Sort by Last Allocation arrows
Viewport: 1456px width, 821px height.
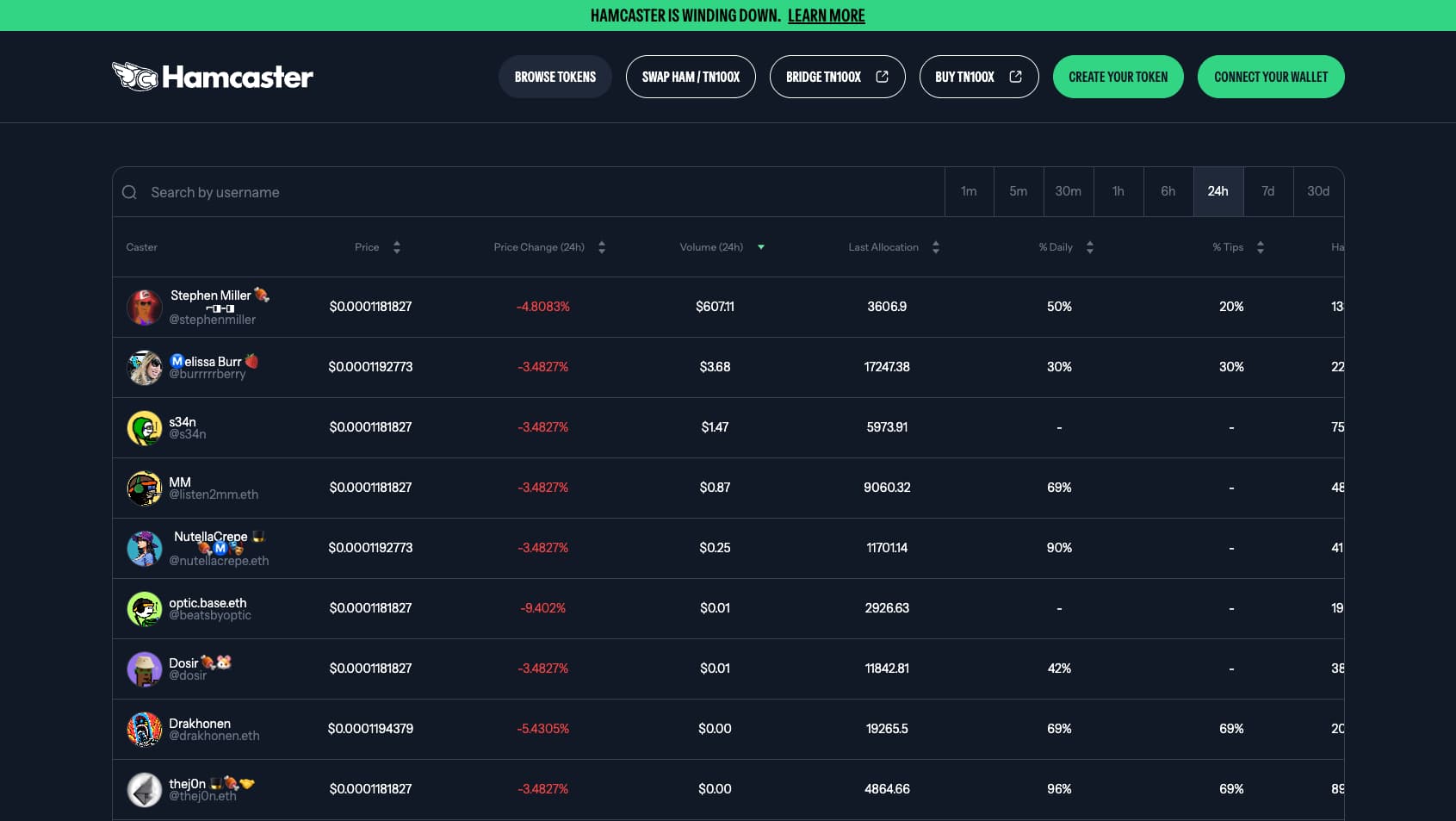pos(936,247)
